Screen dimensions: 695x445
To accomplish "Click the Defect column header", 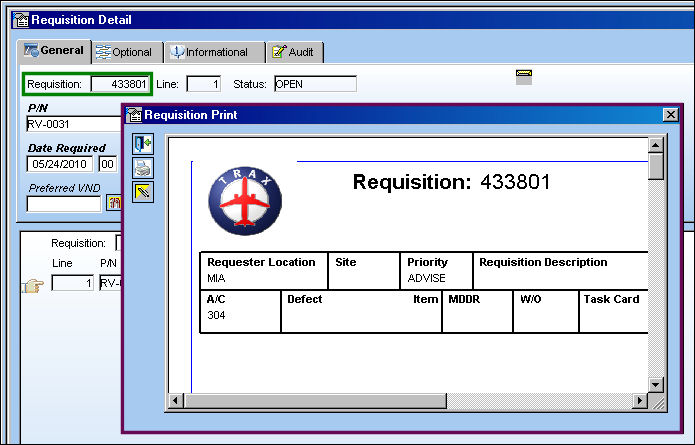I will pos(305,299).
